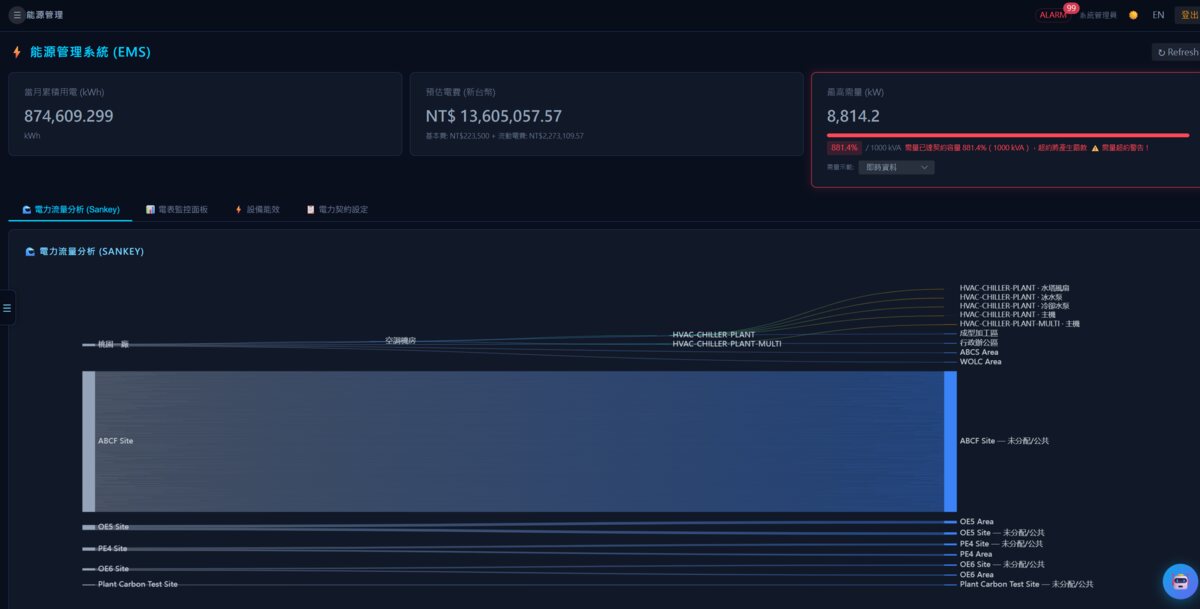This screenshot has width=1200, height=609.
Task: Click the blue ABCF Site 未分配/公共 node bar
Action: [x=950, y=441]
